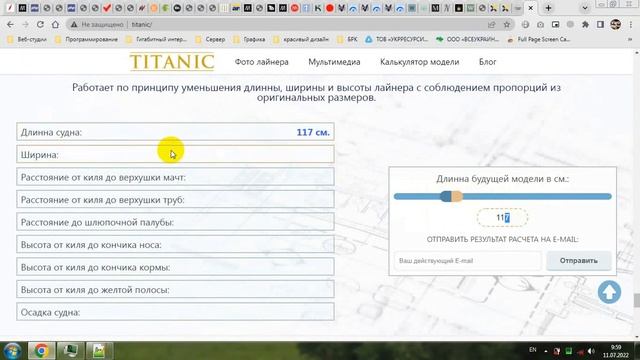Open the Графика bookmark folder
The width and height of the screenshot is (640, 360).
tap(249, 40)
